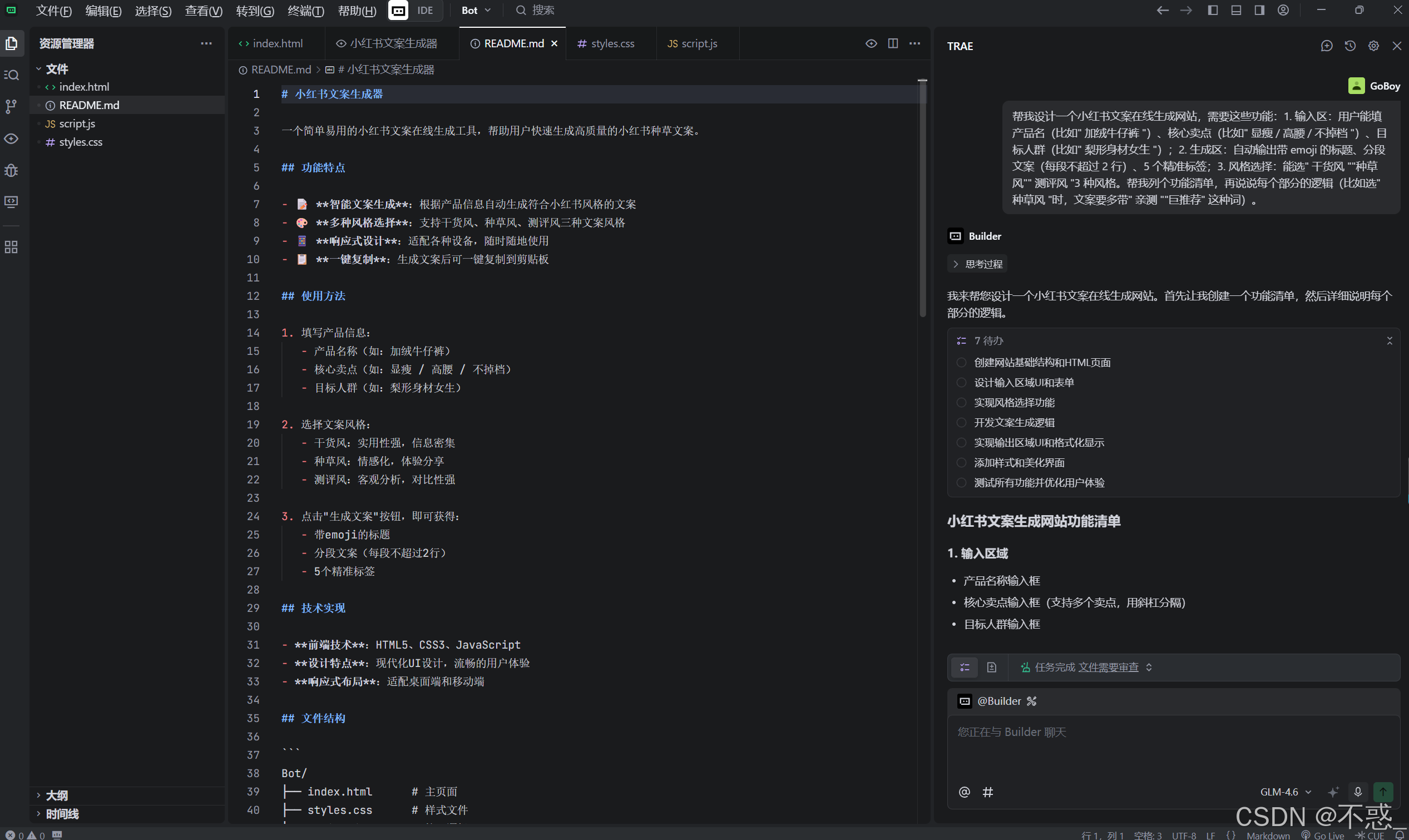
Task: Open the 终端 menu
Action: (x=305, y=11)
